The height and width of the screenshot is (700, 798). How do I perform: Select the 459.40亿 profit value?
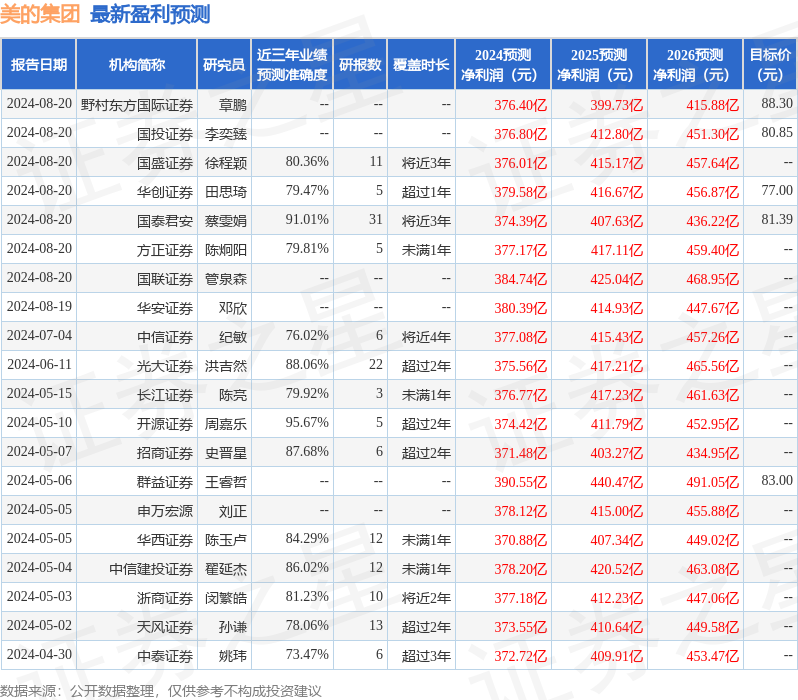(x=712, y=250)
